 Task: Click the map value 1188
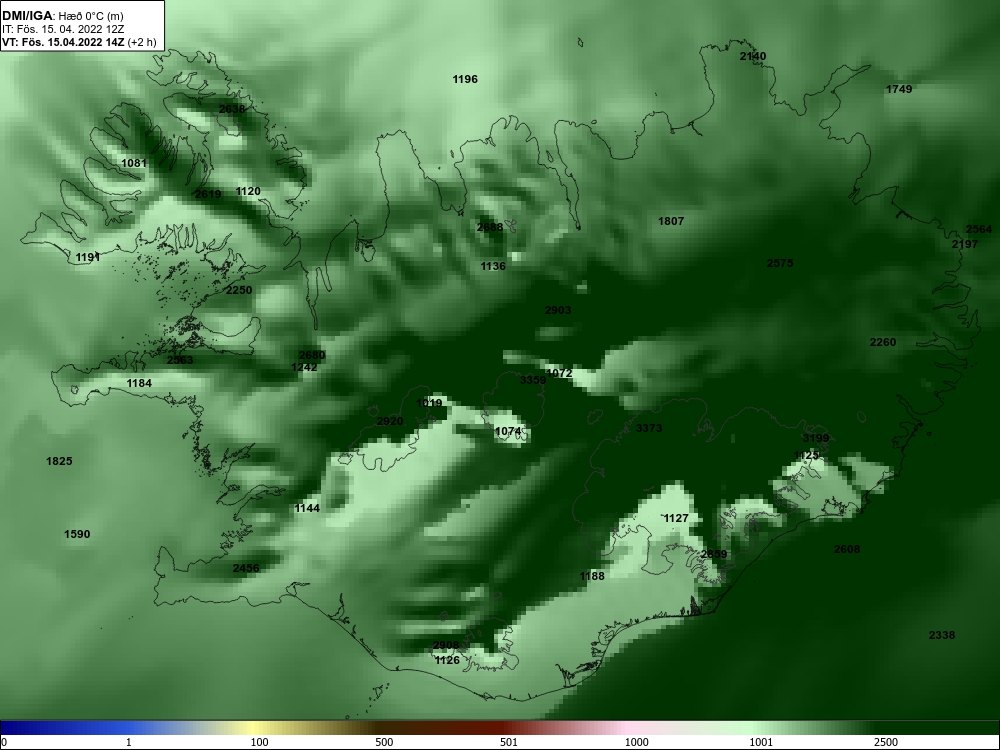point(592,577)
